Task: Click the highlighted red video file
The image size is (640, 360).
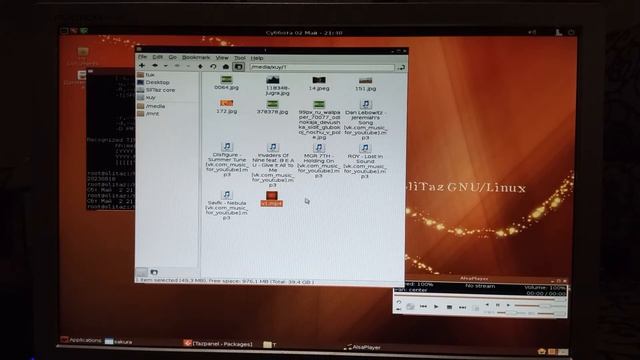Action: pos(272,199)
